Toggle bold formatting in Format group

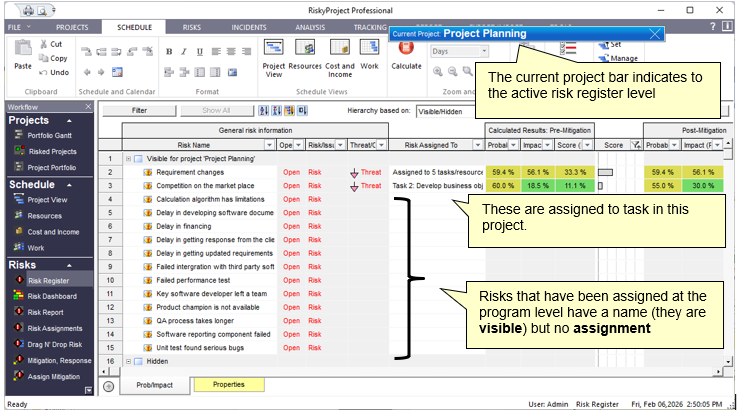(x=169, y=51)
